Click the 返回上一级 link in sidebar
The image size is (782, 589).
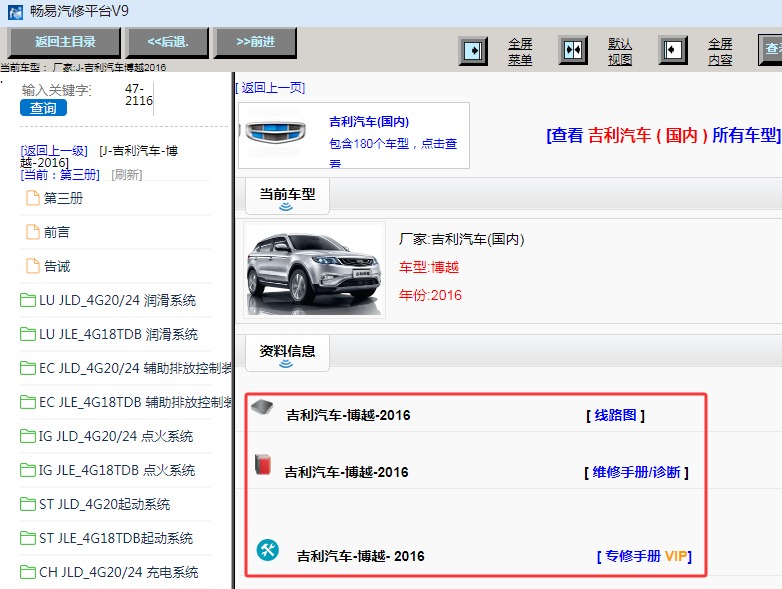(x=54, y=151)
